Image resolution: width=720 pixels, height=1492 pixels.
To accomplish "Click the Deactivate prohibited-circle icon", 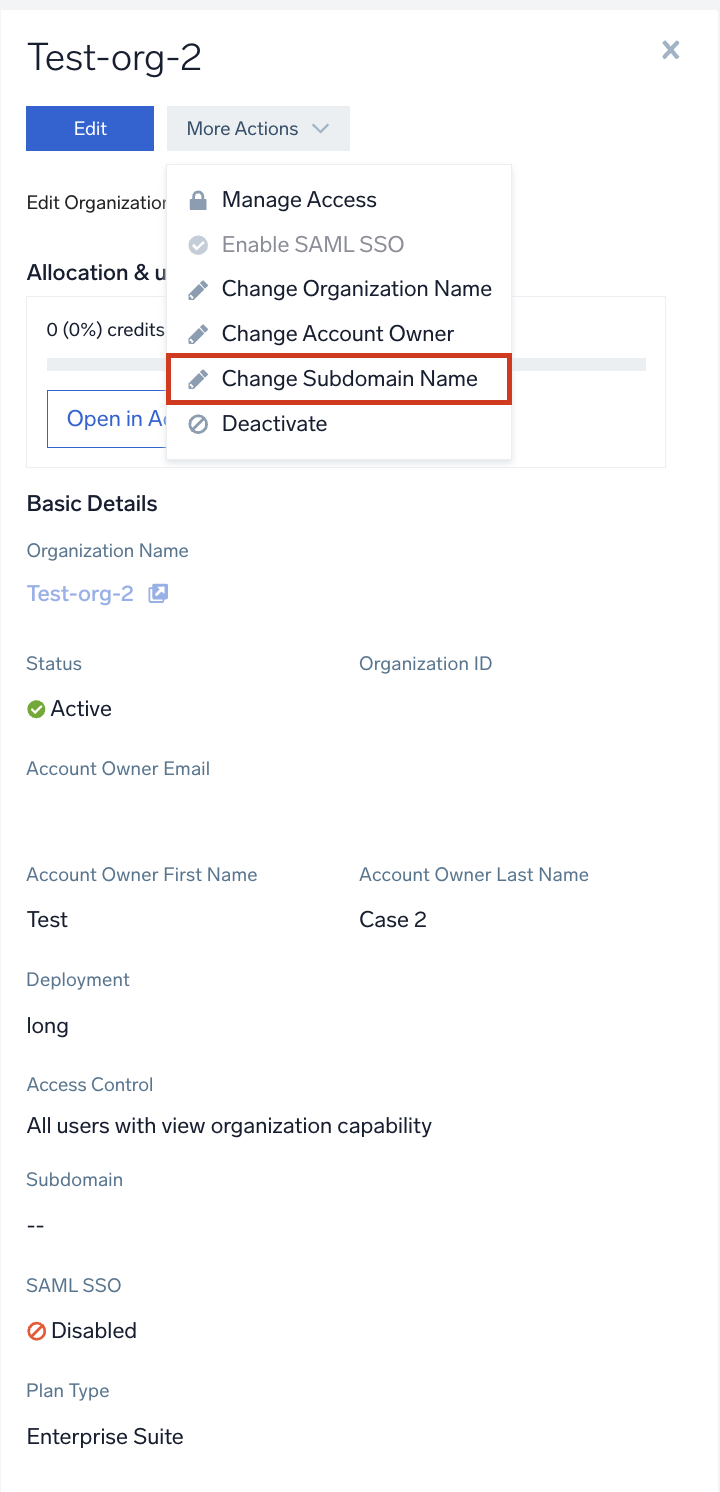I will [x=198, y=424].
